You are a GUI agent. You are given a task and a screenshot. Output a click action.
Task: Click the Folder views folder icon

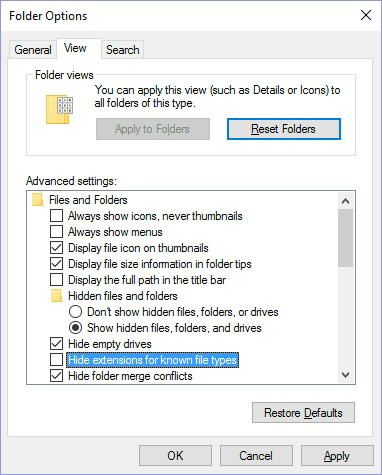[60, 110]
